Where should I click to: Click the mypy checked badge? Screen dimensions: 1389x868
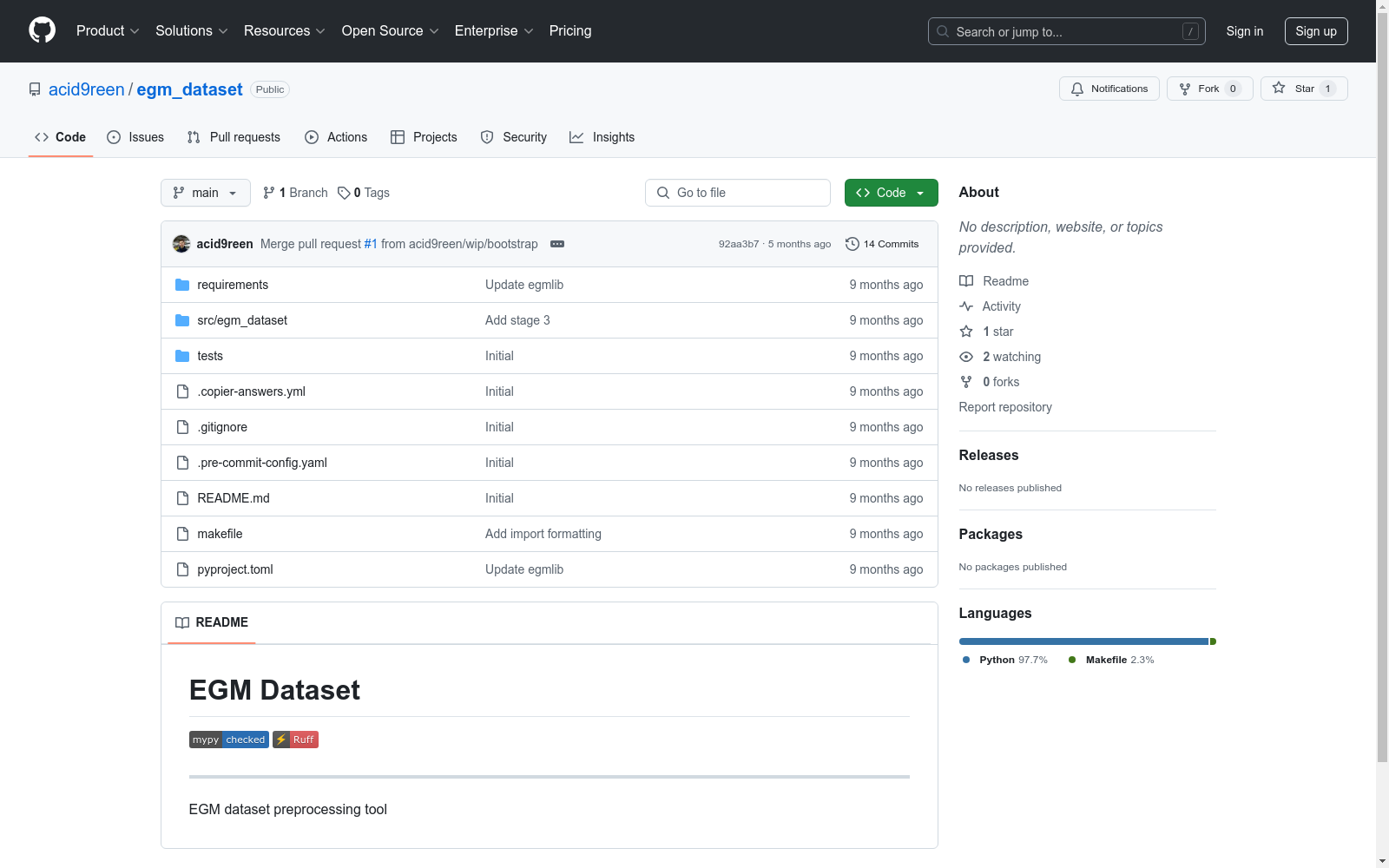pyautogui.click(x=229, y=740)
